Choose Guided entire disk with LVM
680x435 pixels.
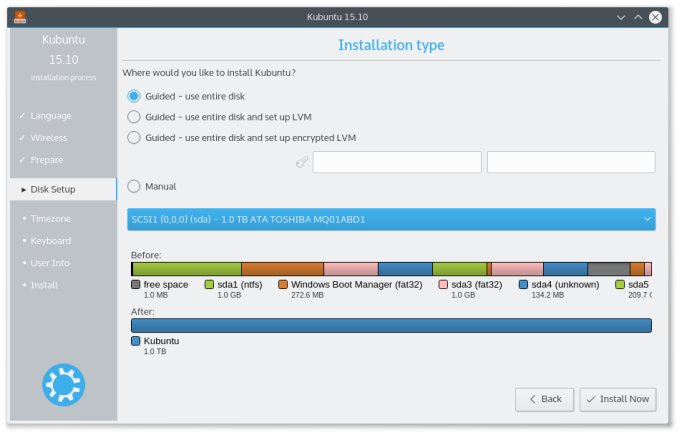[134, 117]
